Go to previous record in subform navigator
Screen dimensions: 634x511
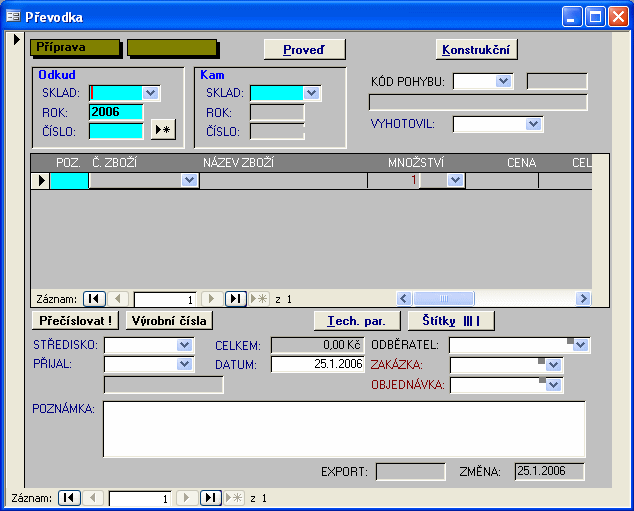tap(118, 299)
